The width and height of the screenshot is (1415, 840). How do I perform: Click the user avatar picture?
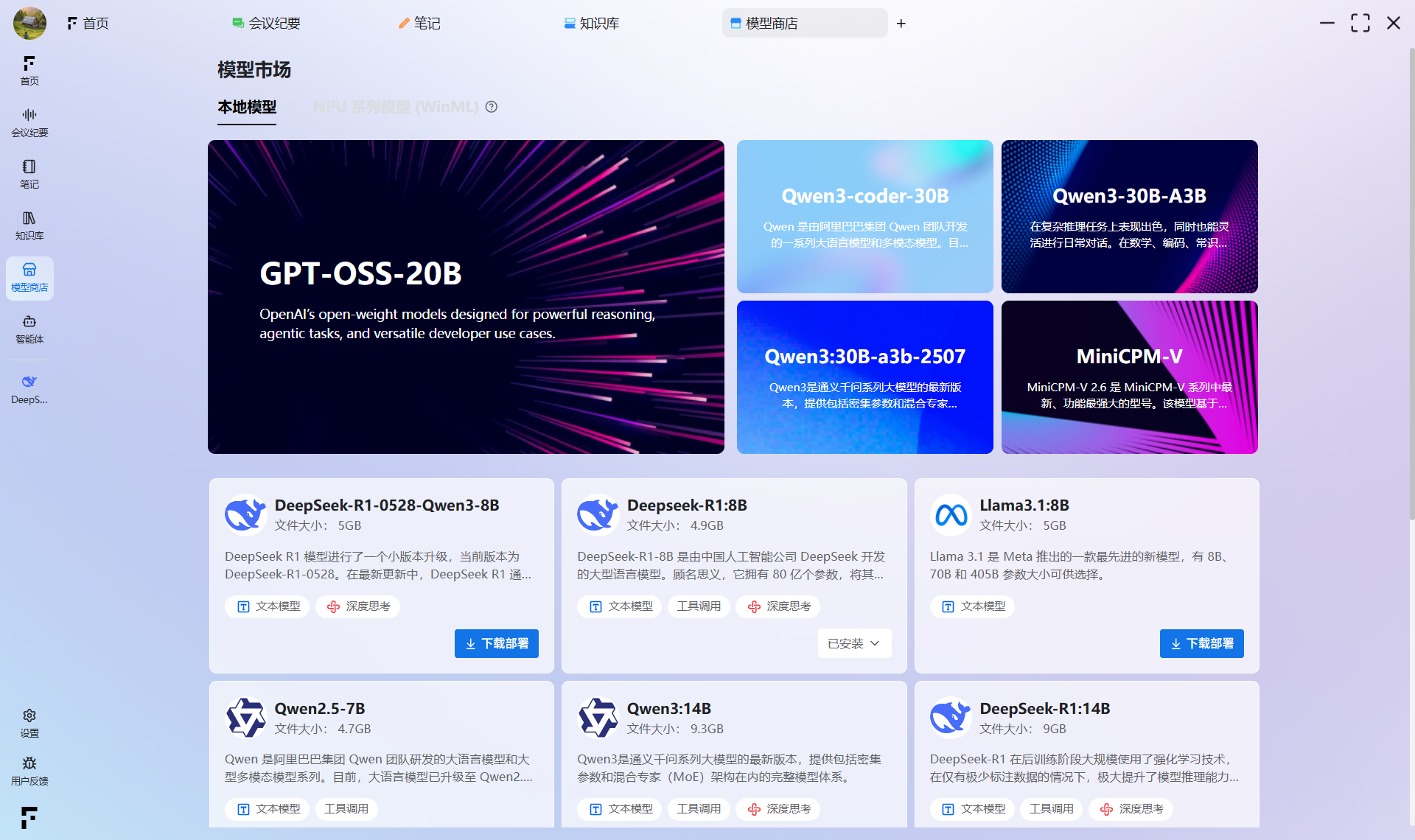click(x=29, y=23)
